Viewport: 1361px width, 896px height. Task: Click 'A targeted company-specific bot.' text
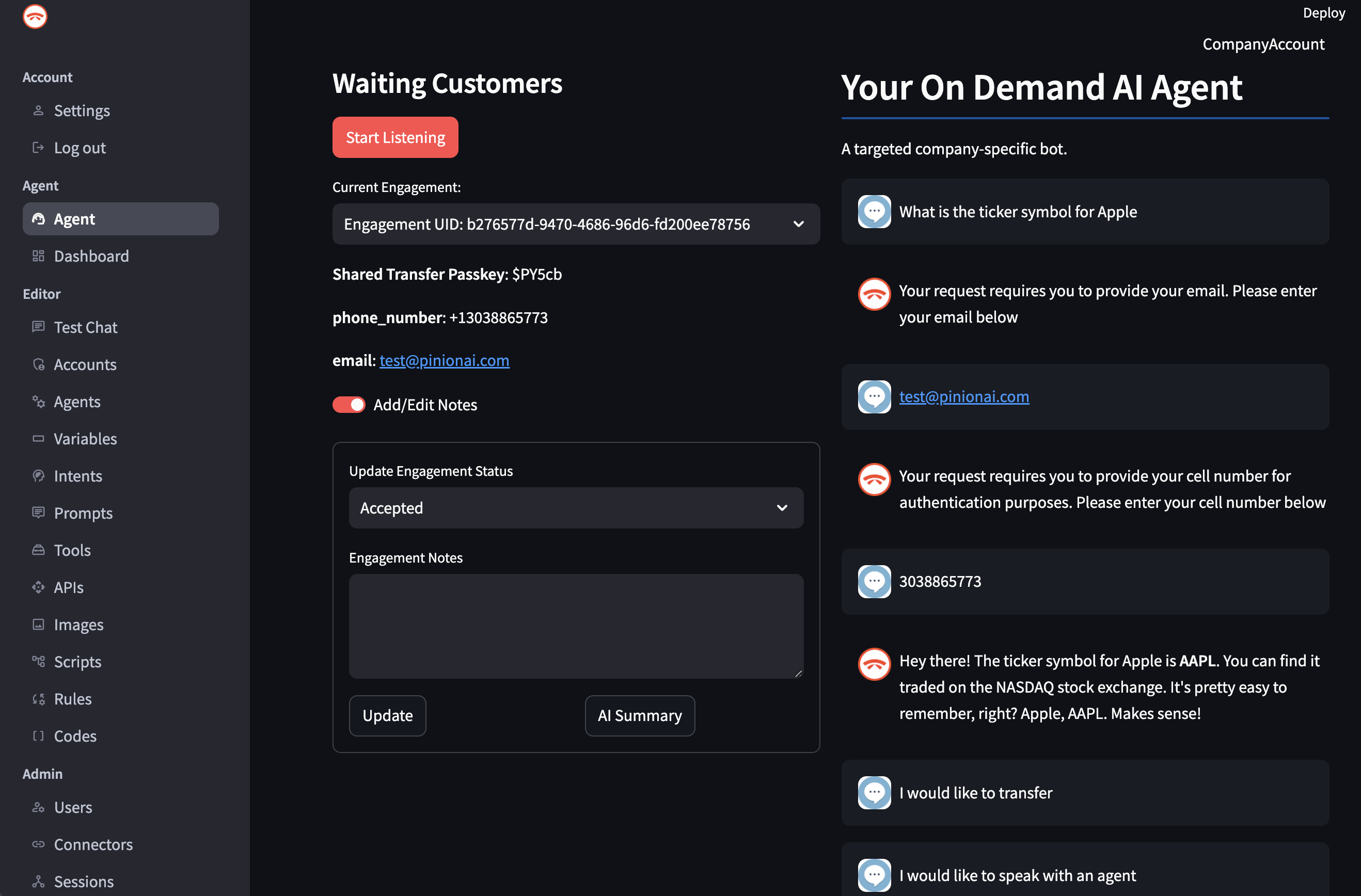[954, 149]
